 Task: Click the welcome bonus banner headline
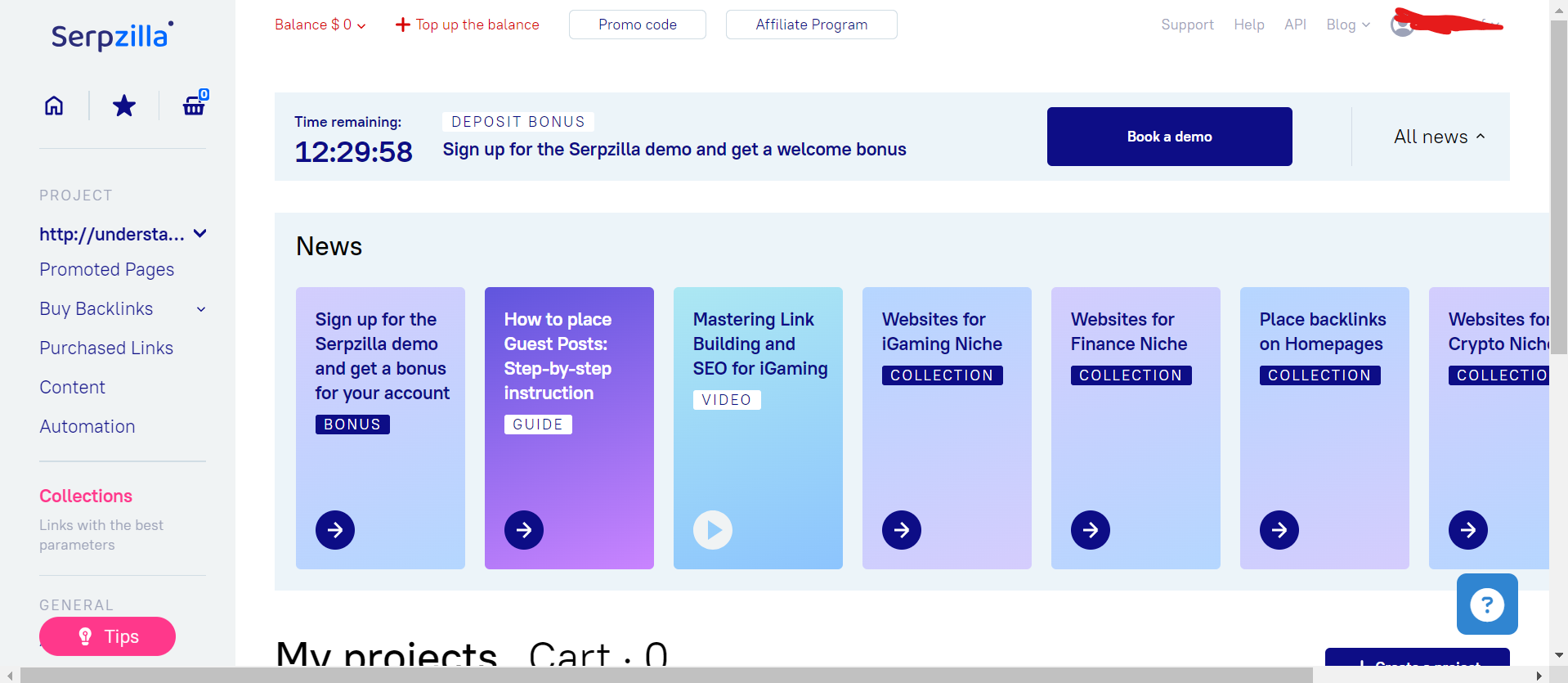click(674, 150)
